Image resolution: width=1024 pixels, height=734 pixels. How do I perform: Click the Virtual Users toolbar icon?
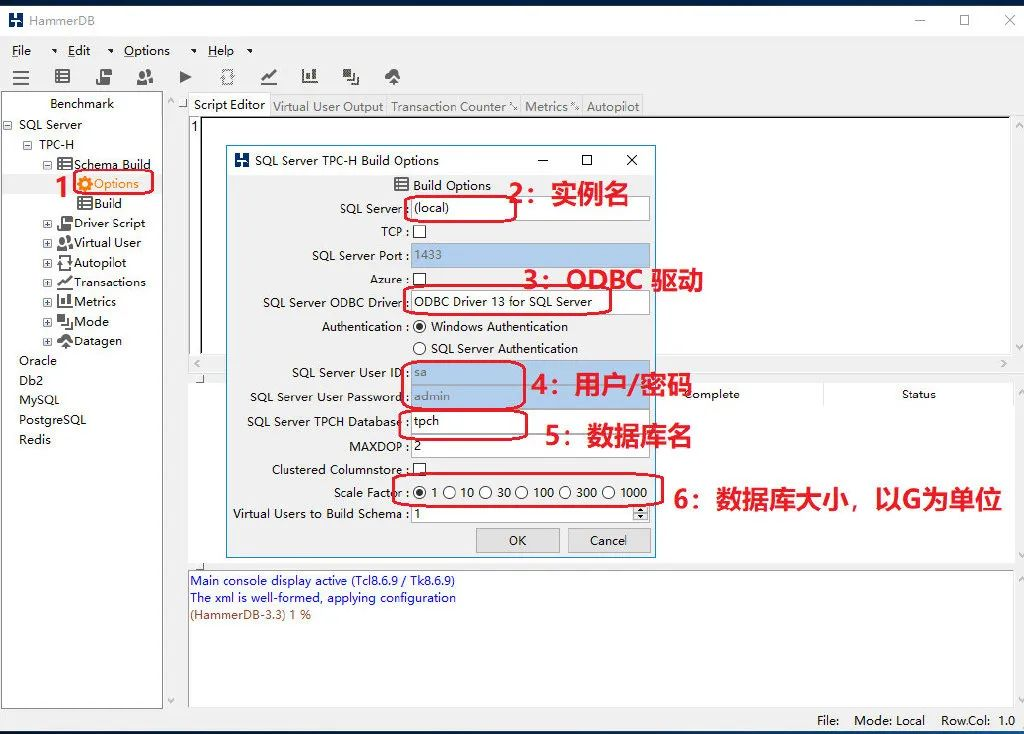pos(145,77)
